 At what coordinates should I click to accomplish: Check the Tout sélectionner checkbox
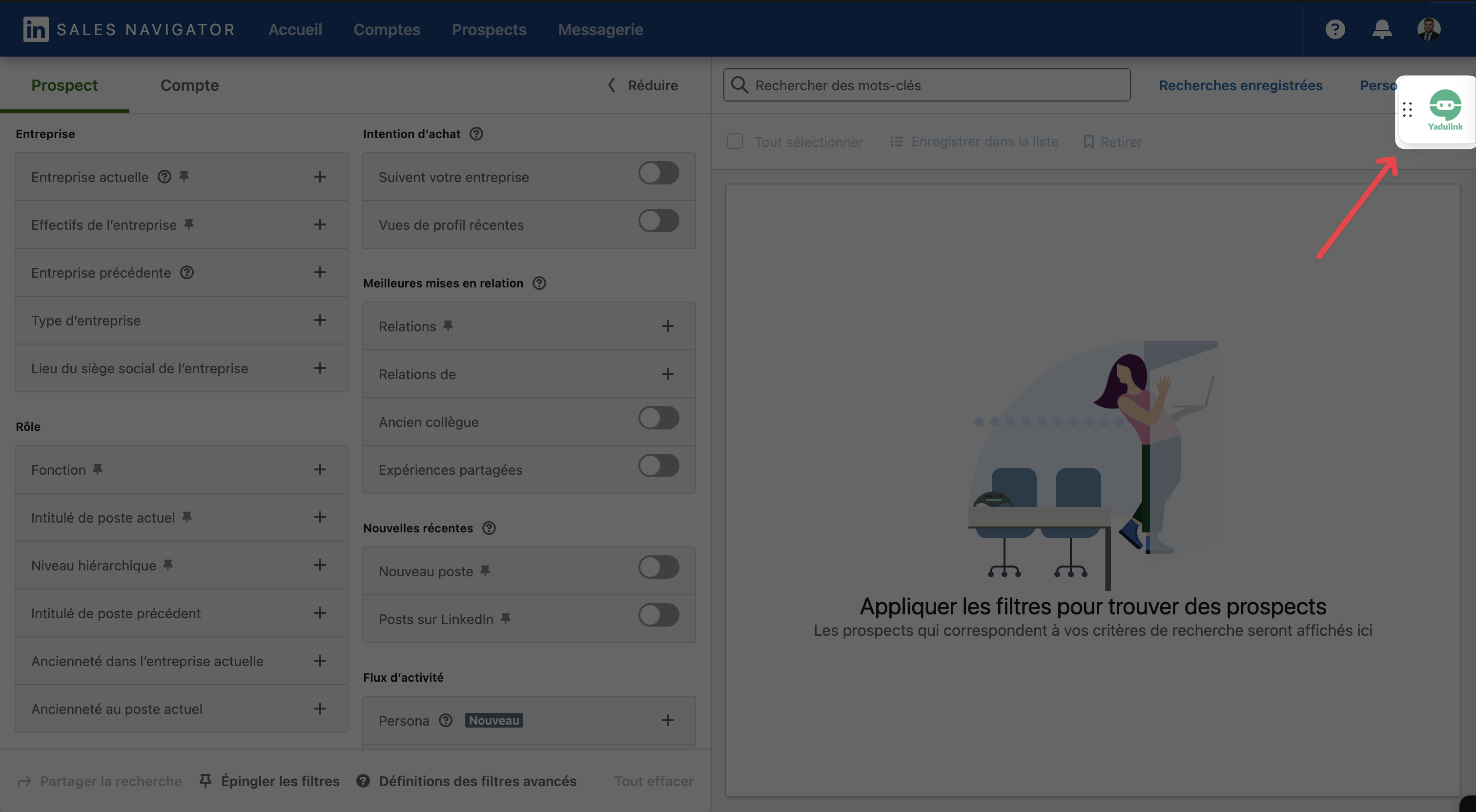coord(735,141)
